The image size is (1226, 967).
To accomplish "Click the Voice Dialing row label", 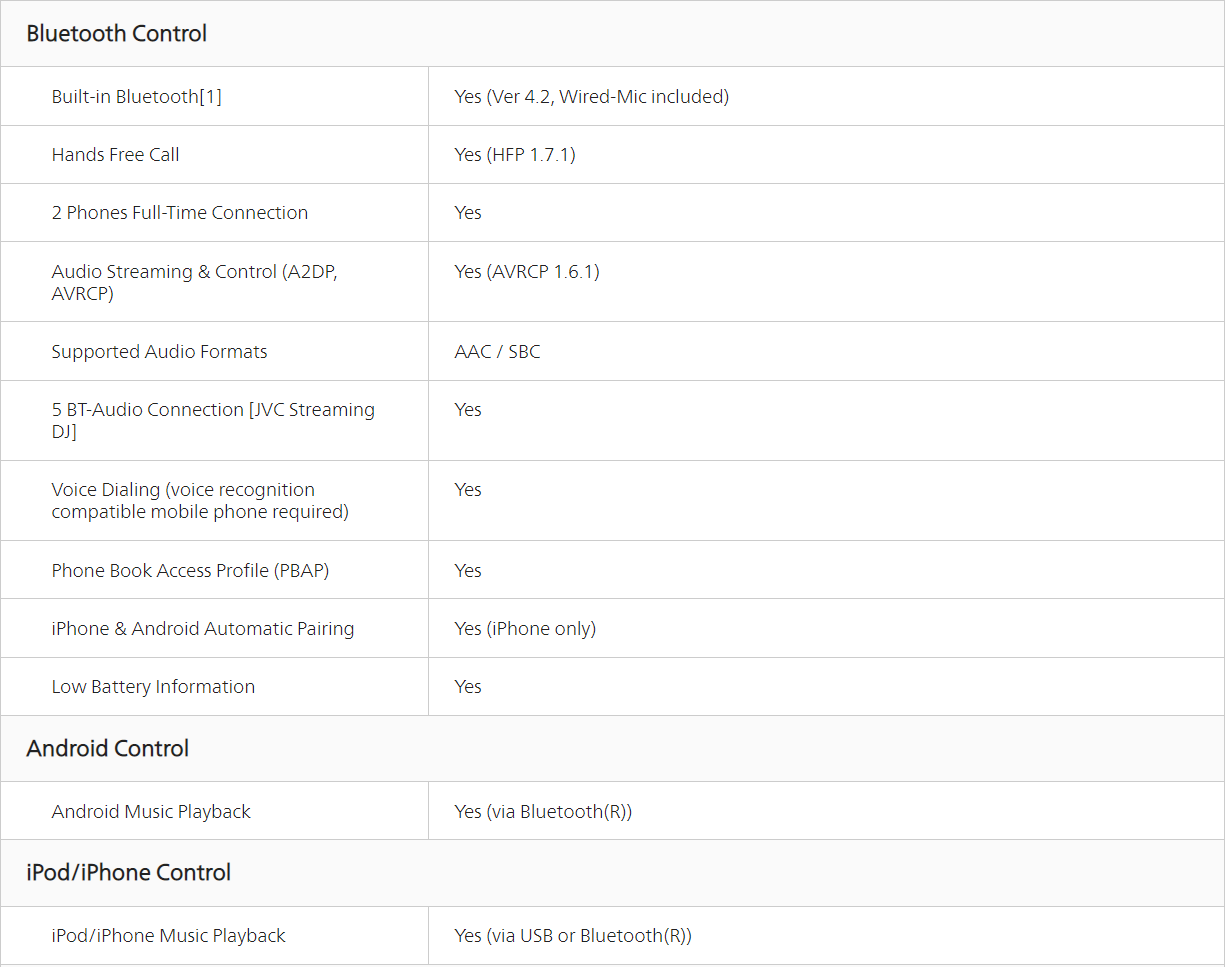I will point(200,500).
